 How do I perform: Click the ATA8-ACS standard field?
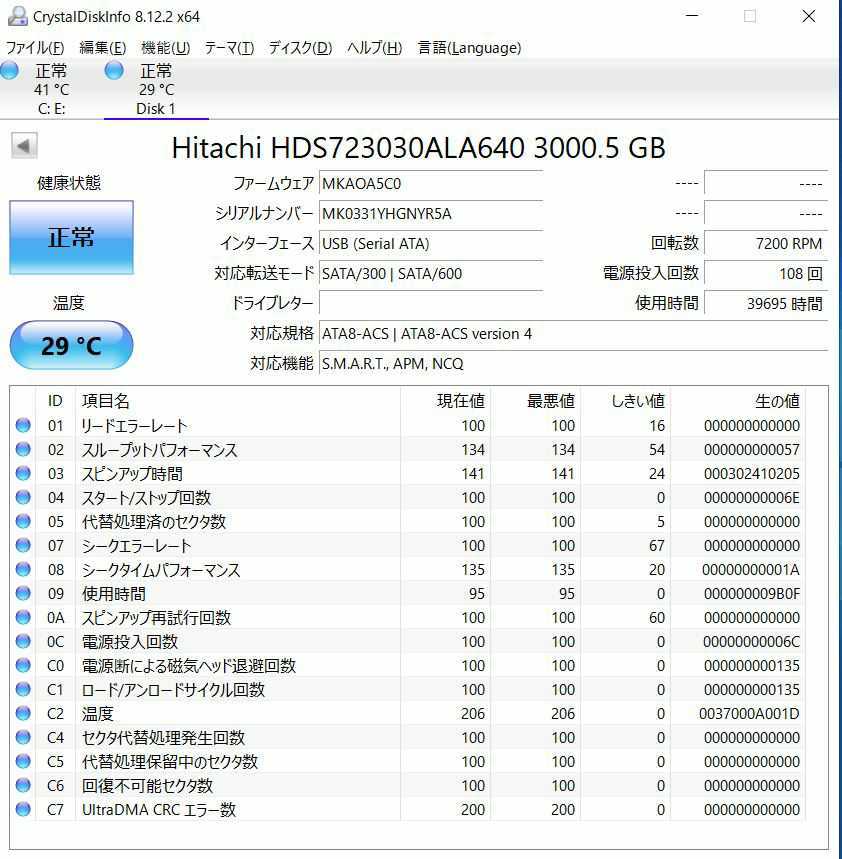[573, 333]
